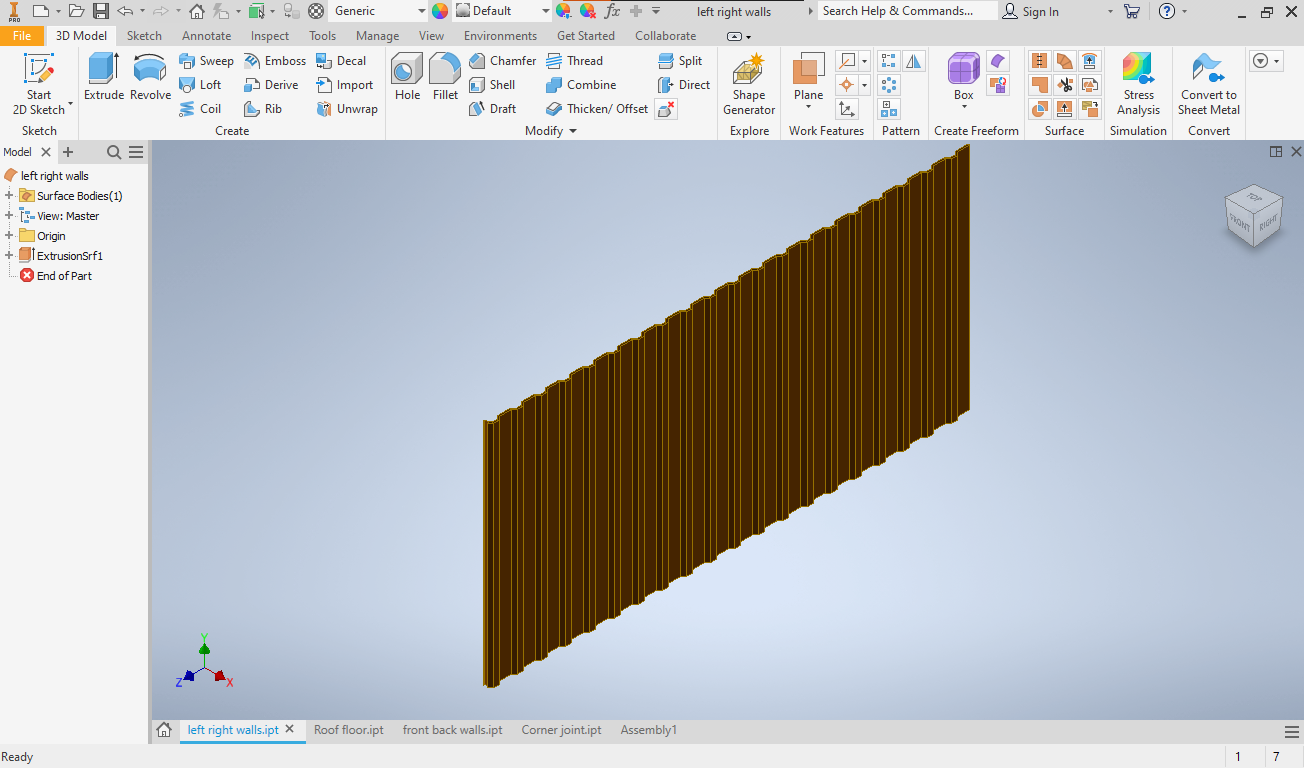Open the Shell tool
Viewport: 1304px width, 768px height.
pos(492,85)
